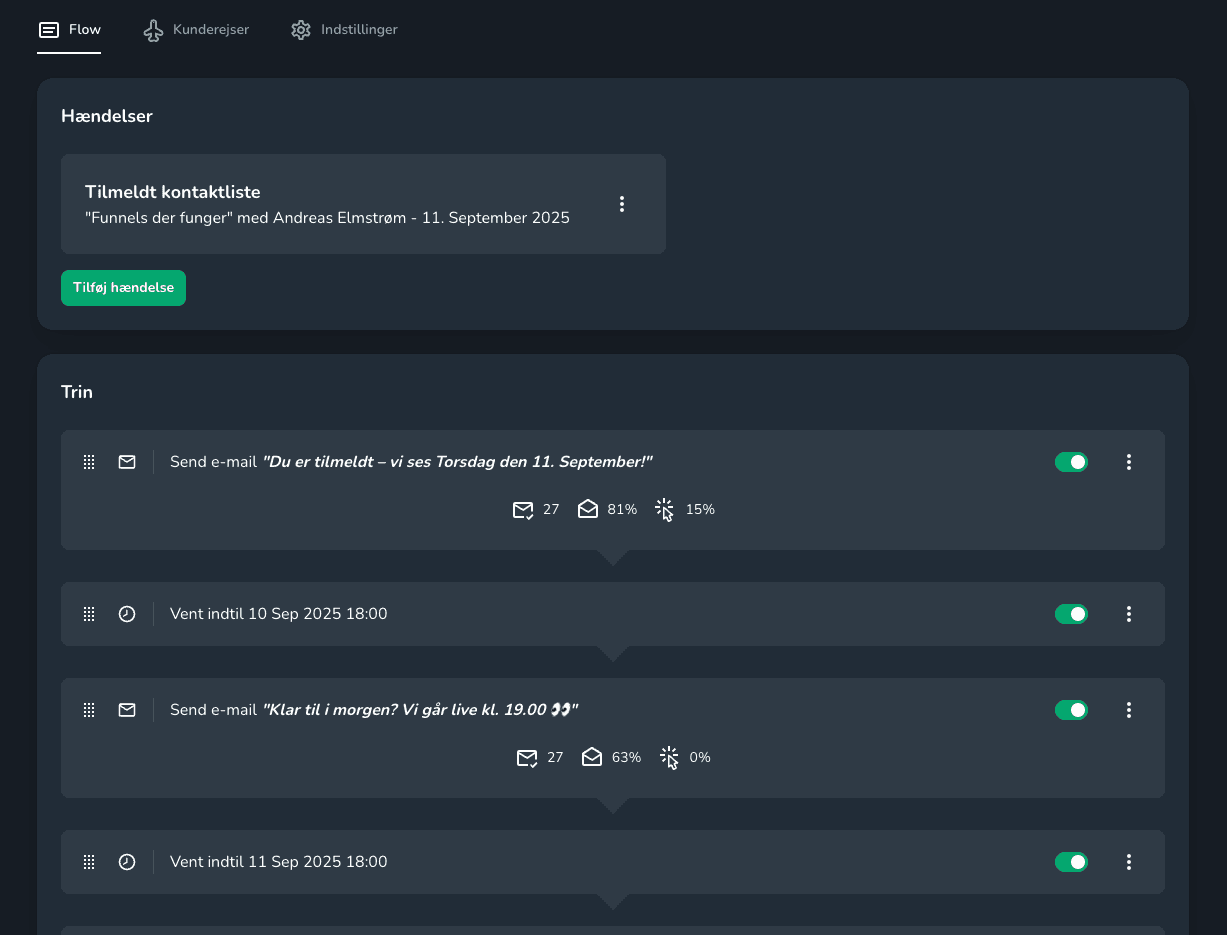
Task: Open the Indstillinger tab
Action: 344,30
